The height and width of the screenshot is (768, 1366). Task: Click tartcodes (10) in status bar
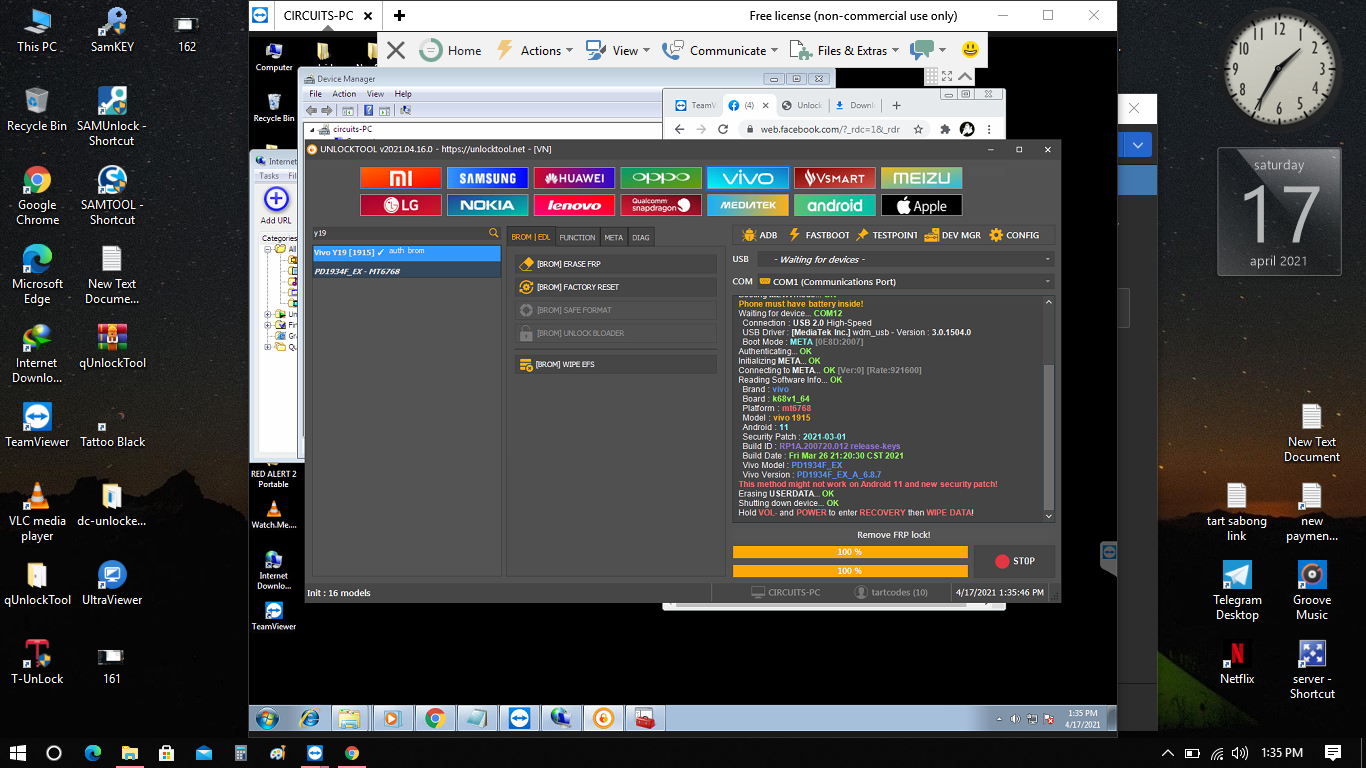coord(891,592)
